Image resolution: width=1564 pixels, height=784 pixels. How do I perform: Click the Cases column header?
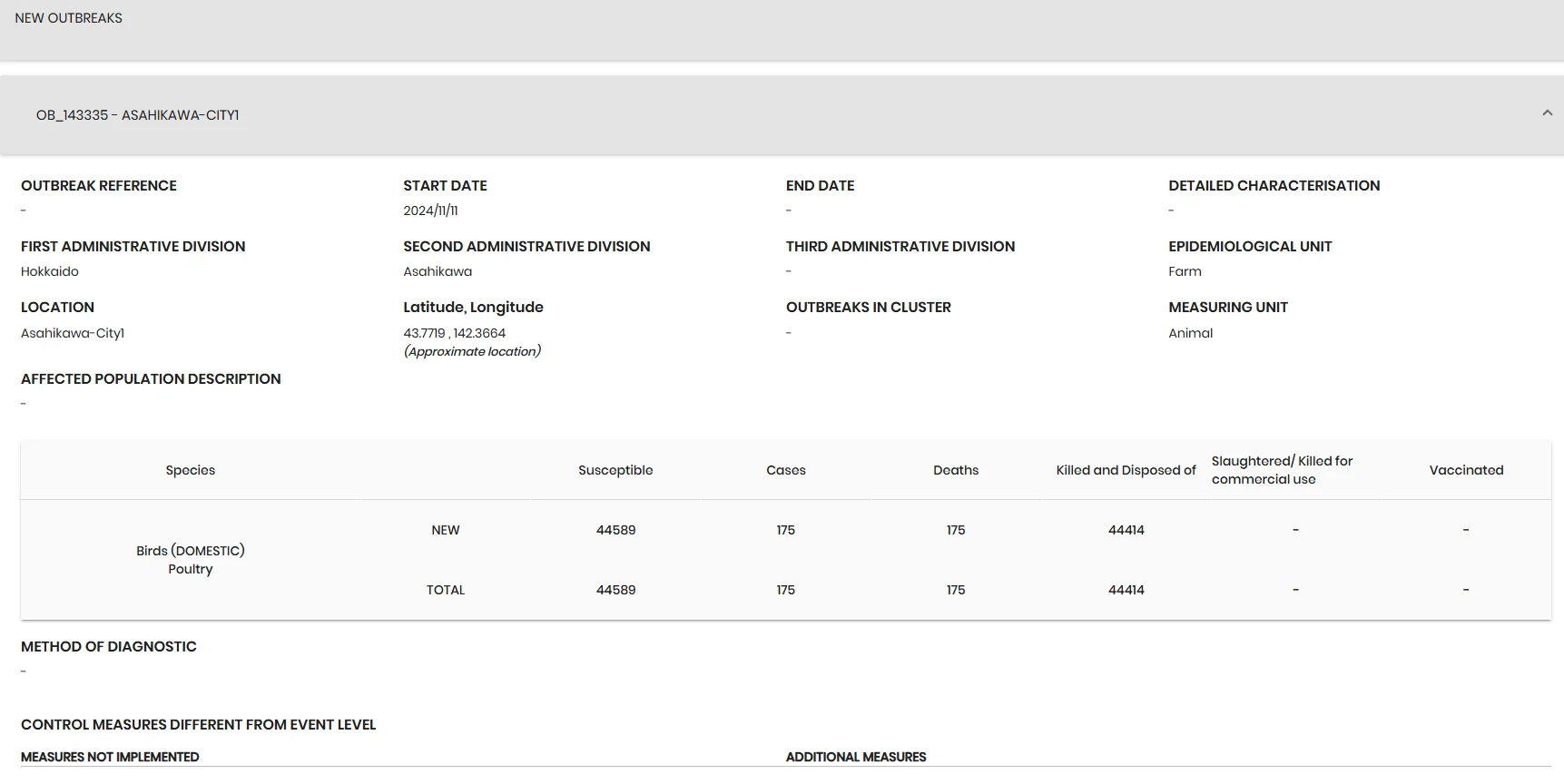point(786,470)
